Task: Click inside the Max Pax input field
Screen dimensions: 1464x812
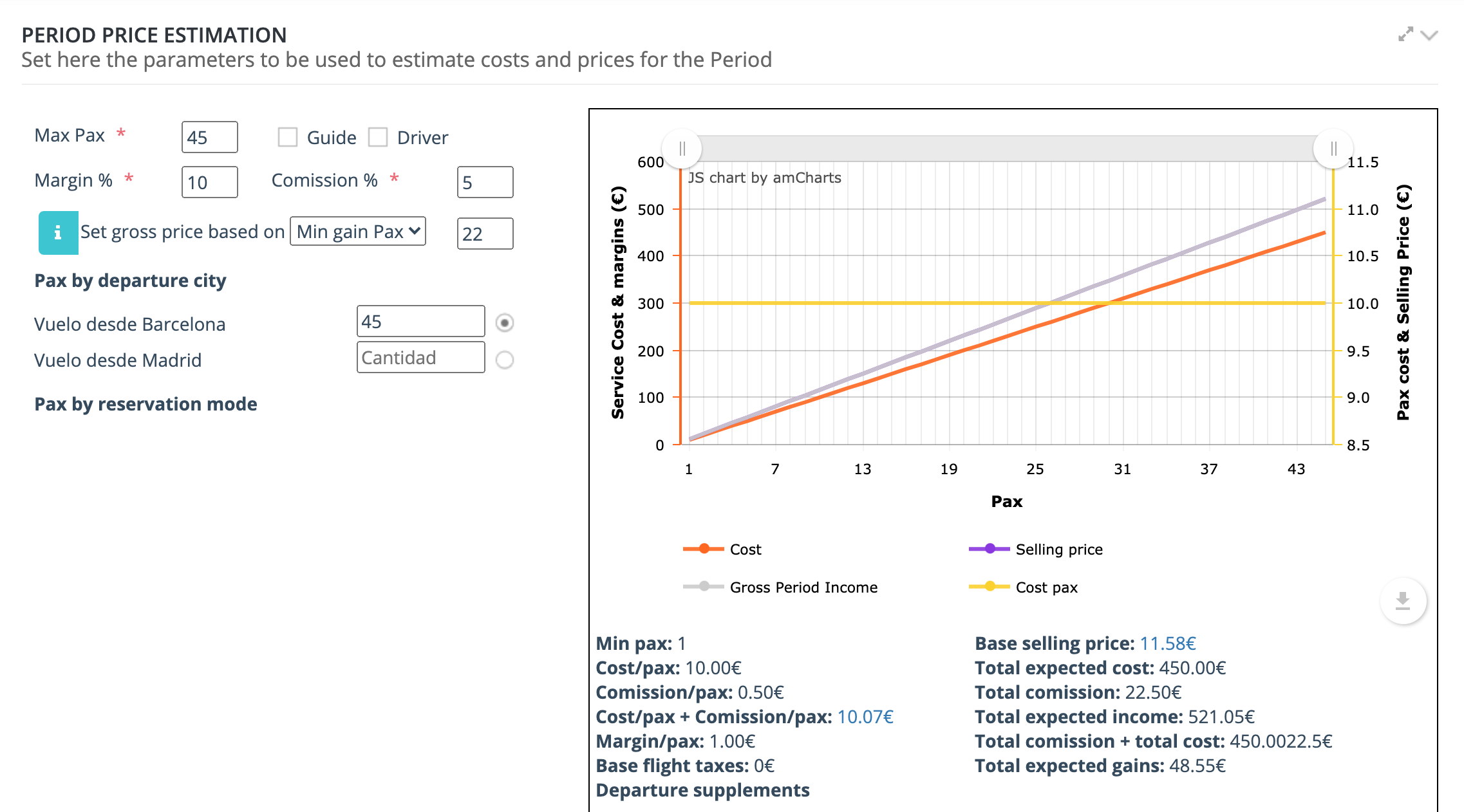Action: pyautogui.click(x=209, y=136)
